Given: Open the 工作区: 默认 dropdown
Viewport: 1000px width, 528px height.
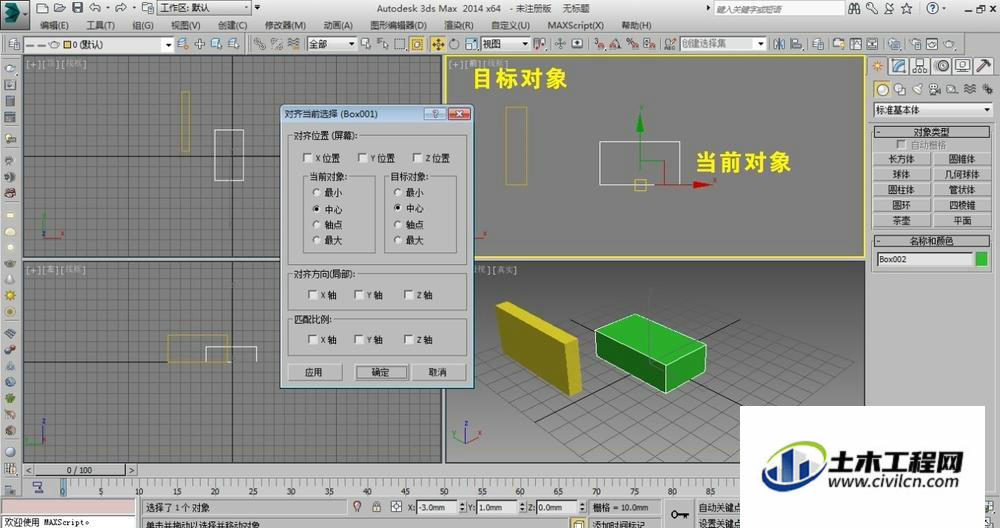Looking at the screenshot, I should point(204,8).
